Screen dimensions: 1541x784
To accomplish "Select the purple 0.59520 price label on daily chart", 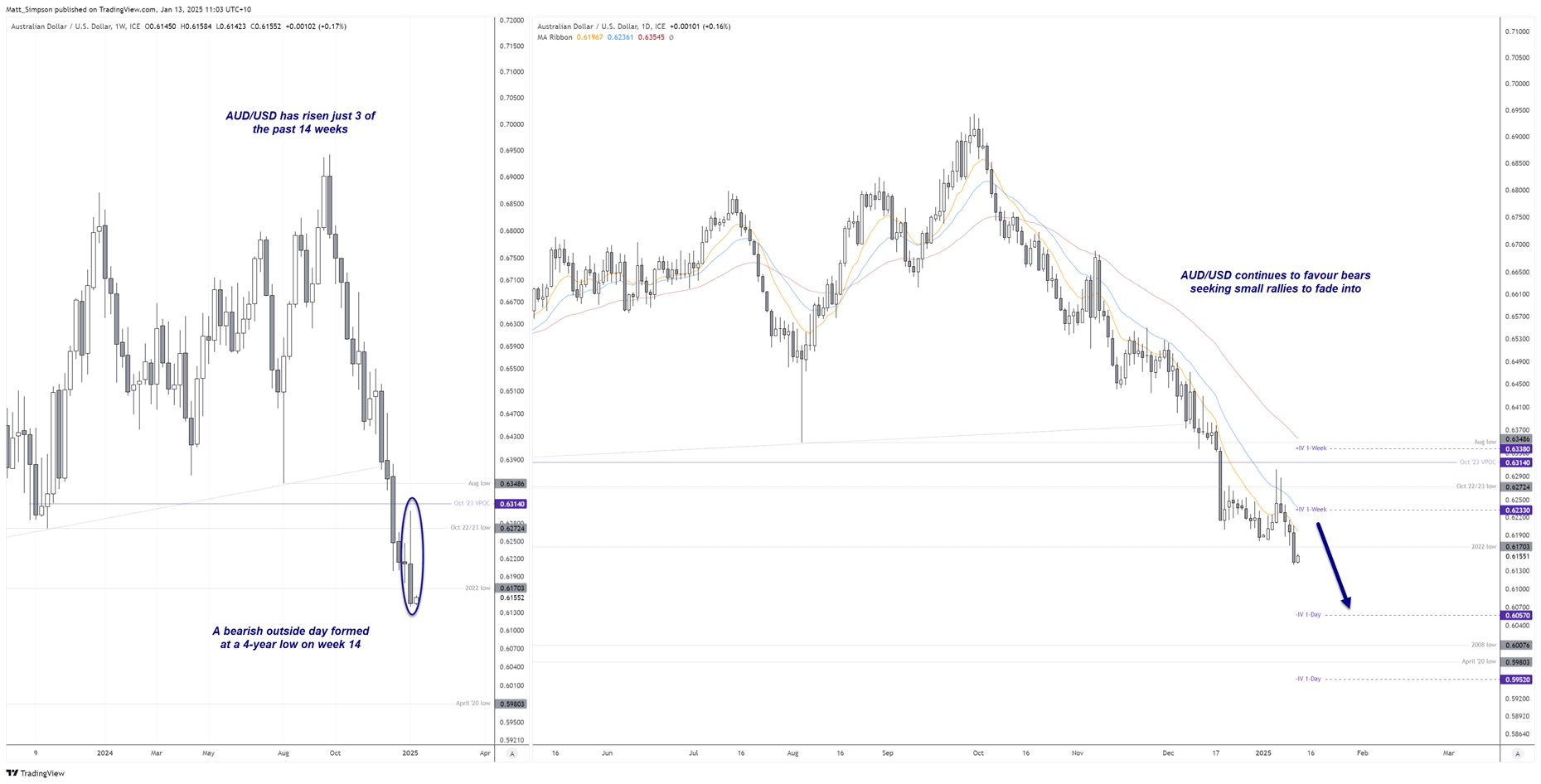I will pyautogui.click(x=1517, y=680).
